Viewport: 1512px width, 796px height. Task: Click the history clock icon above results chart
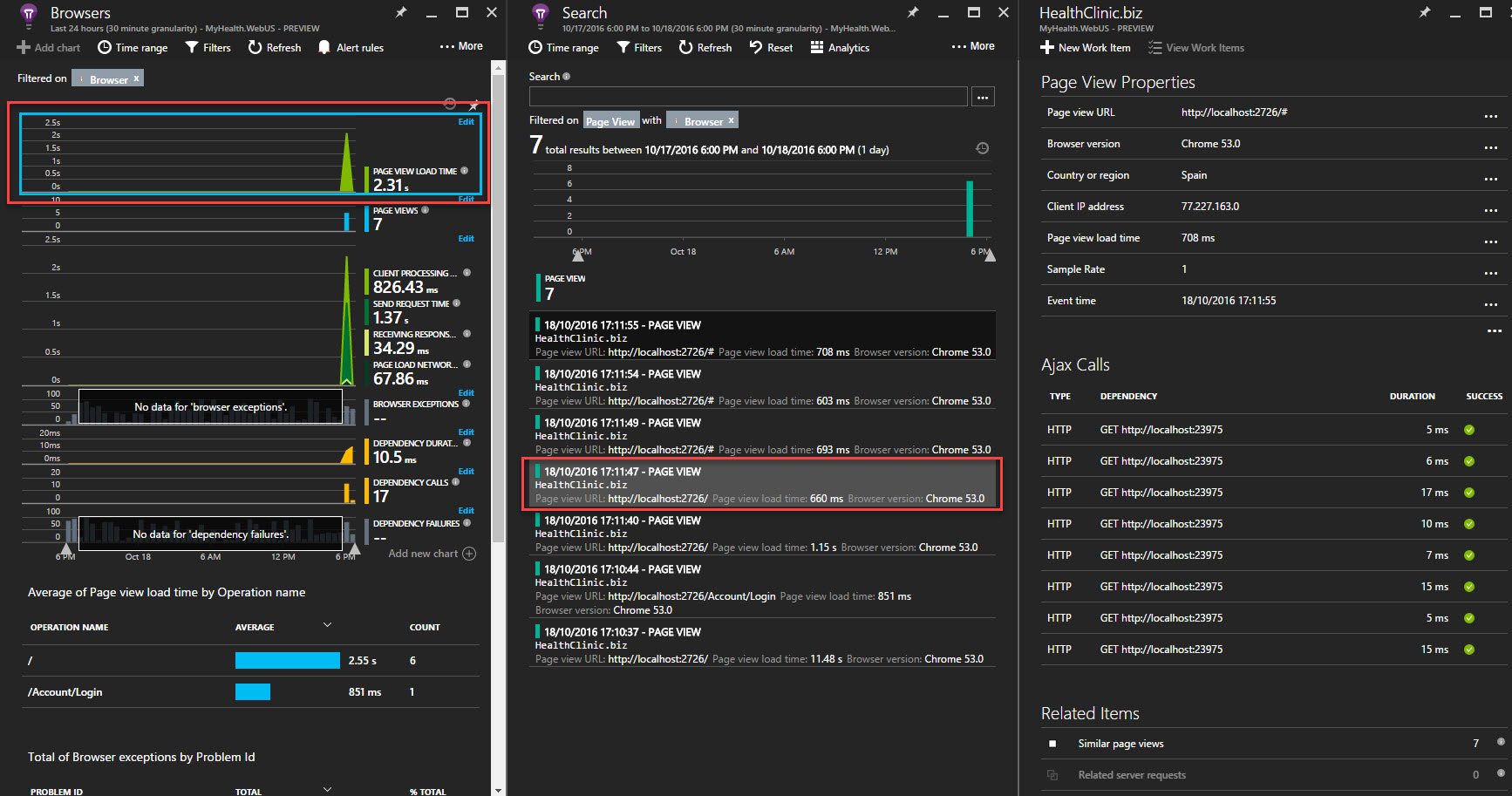coord(982,148)
